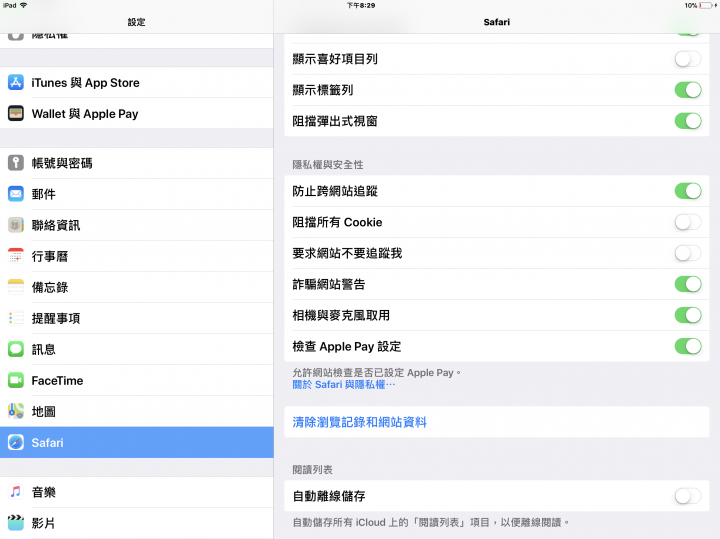Tap the 隱私權與安全性 section header
Image resolution: width=720 pixels, height=539 pixels.
pos(328,164)
